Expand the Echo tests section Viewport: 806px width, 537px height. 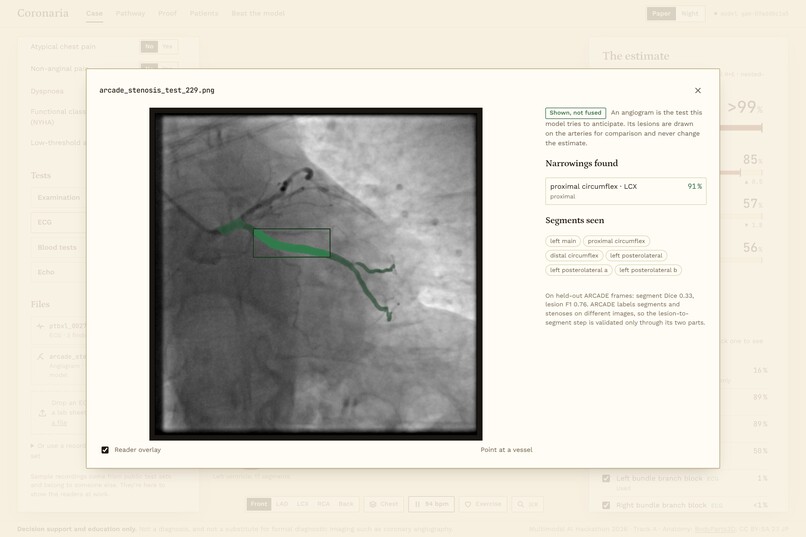click(x=59, y=272)
